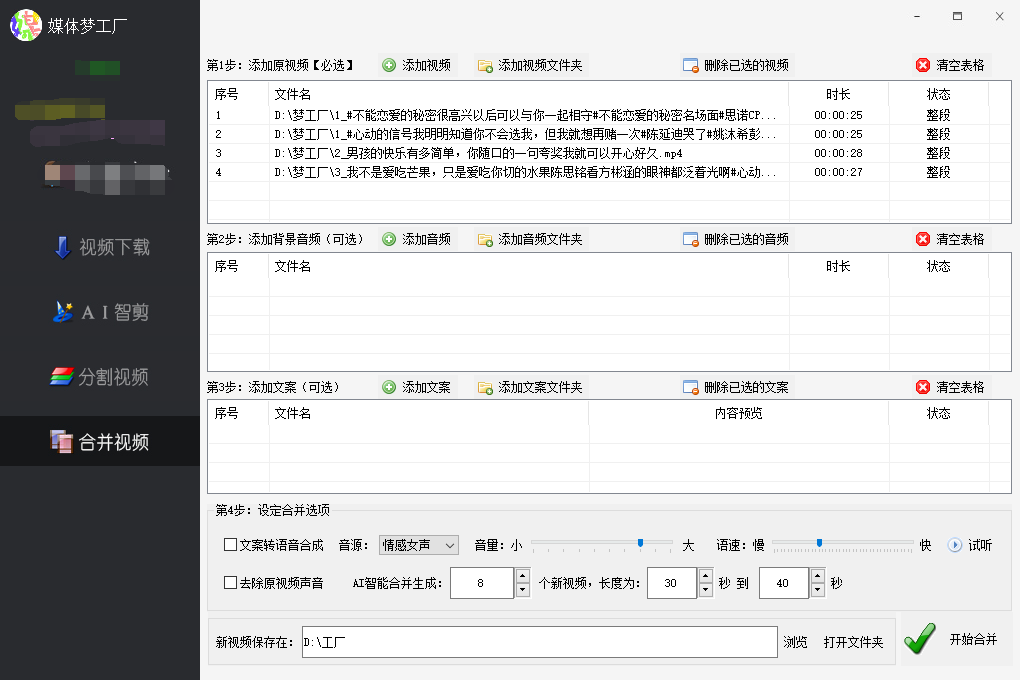The width and height of the screenshot is (1020, 680).
Task: Click 状态 column header in 文案 table
Action: (x=938, y=413)
